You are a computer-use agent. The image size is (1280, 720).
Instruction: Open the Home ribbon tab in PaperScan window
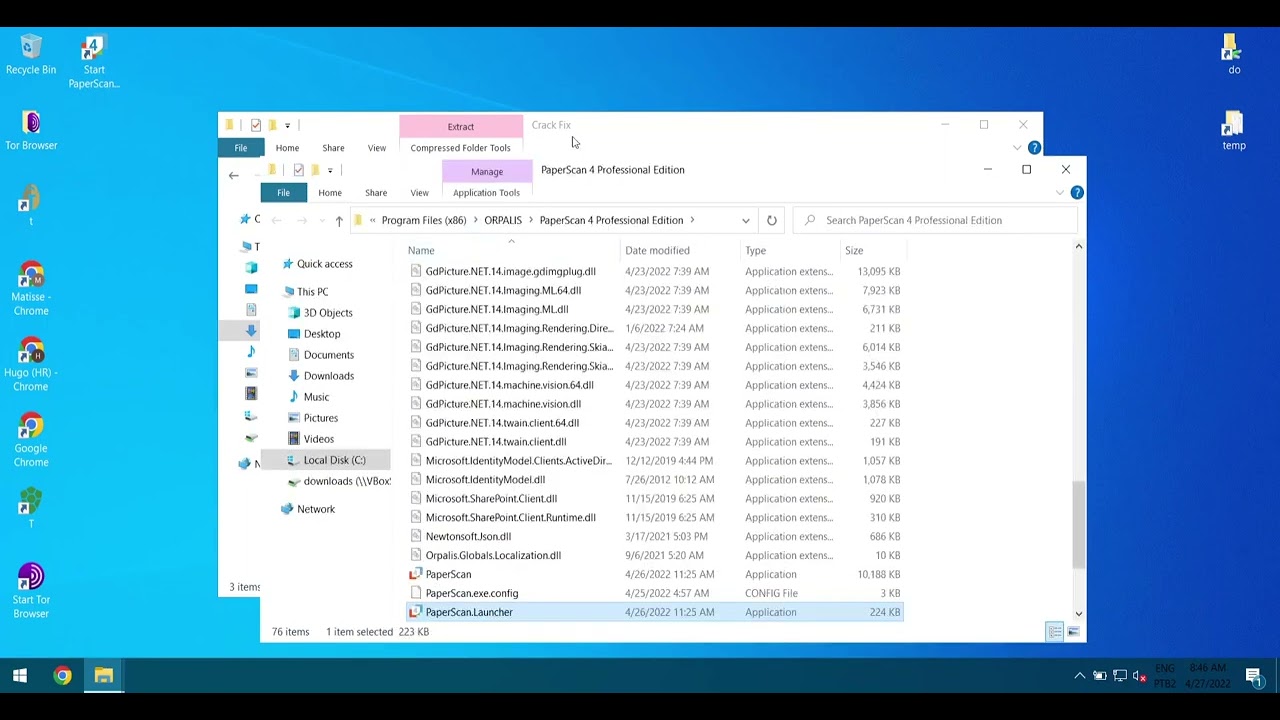(330, 192)
